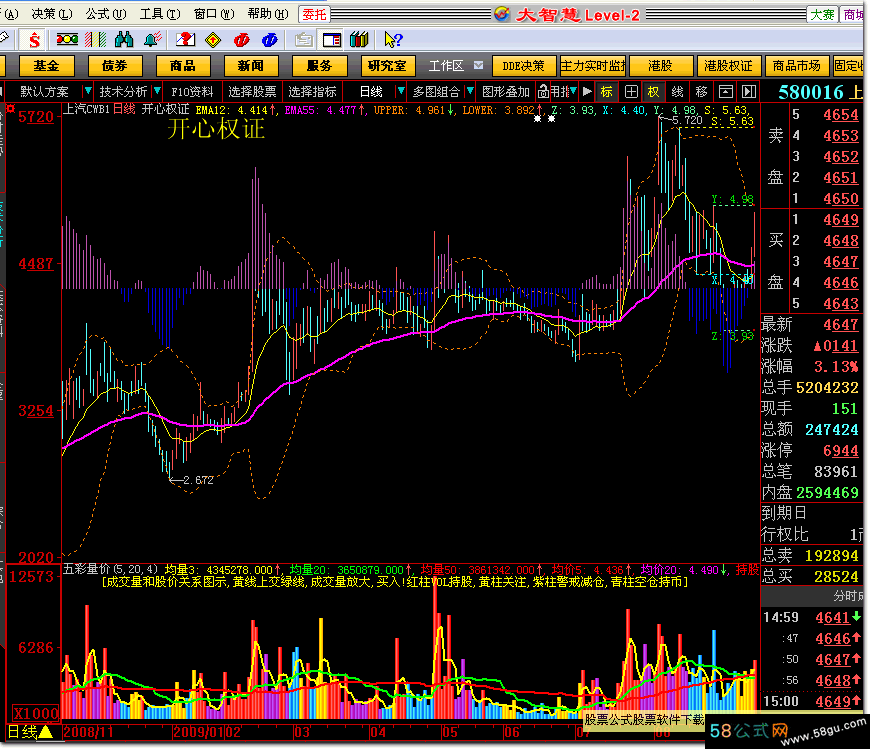Open the 日线 period dropdown arrow
Viewport: 870px width, 749px height.
click(401, 91)
